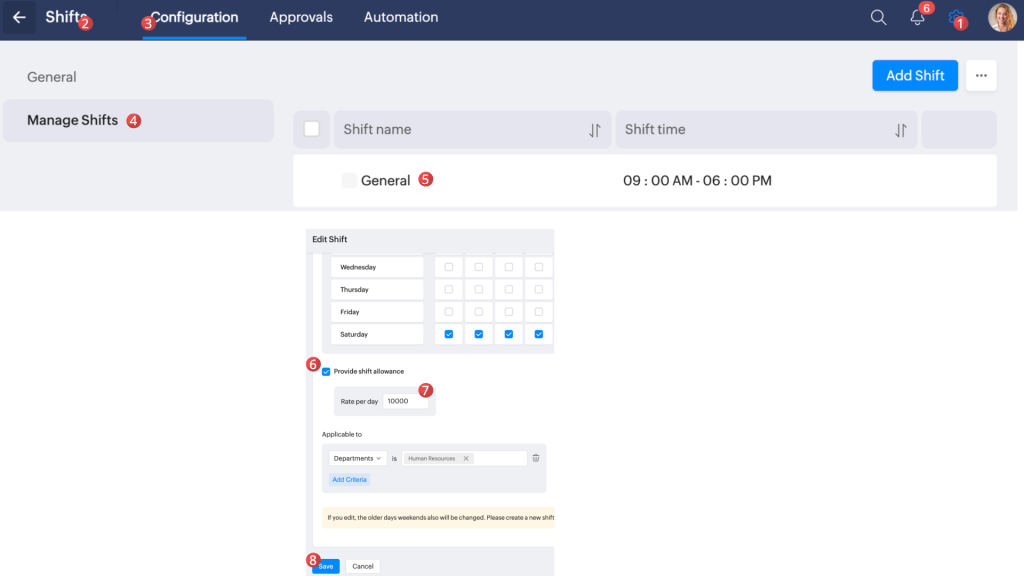
Task: Click the Add Criteria link
Action: (x=350, y=480)
